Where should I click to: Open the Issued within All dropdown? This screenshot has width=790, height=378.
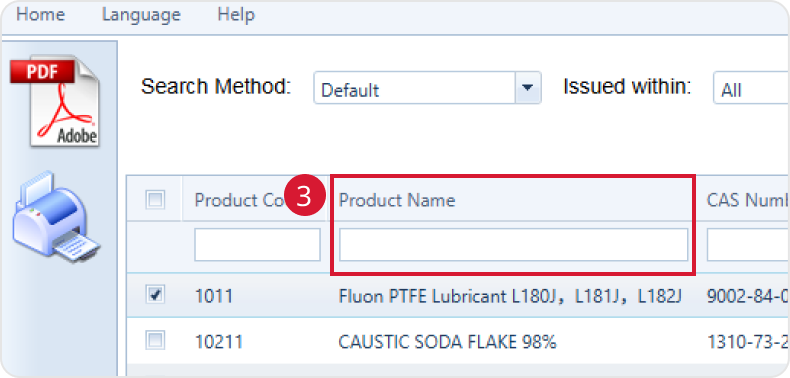(751, 88)
